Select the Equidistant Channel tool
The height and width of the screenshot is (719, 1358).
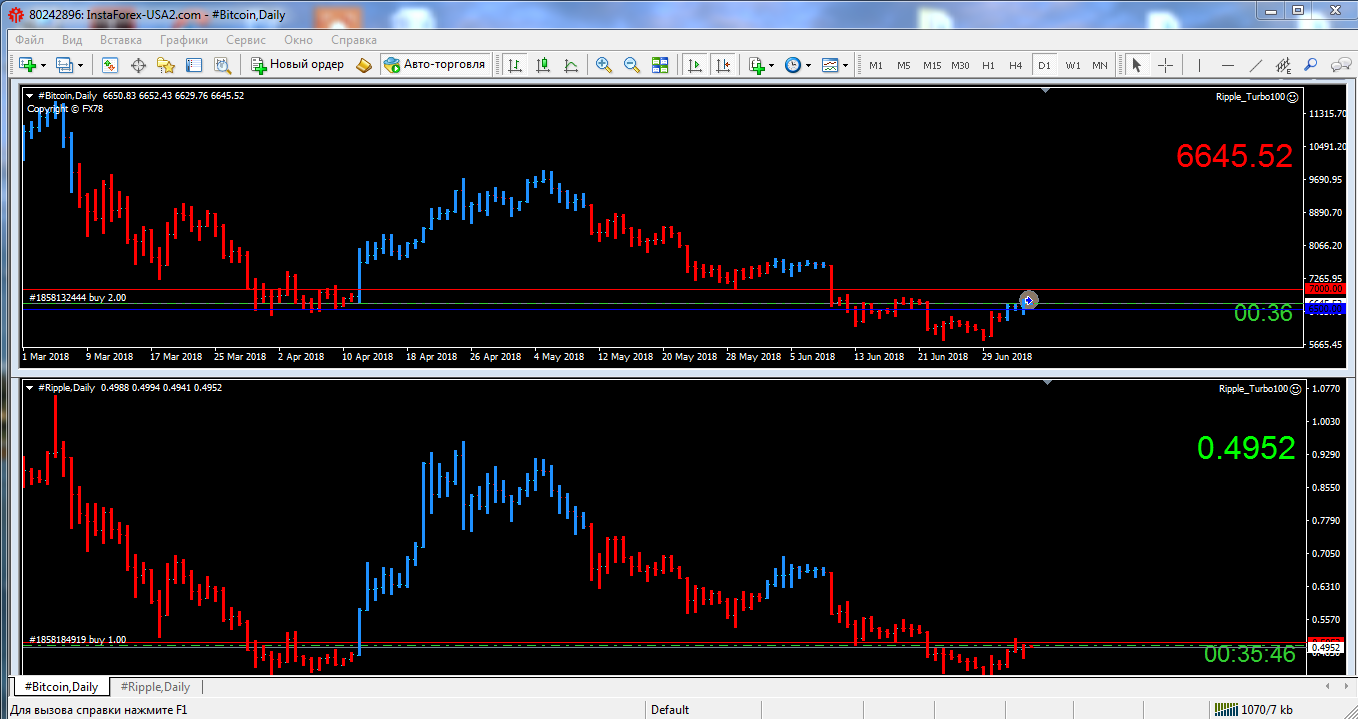(x=1283, y=65)
